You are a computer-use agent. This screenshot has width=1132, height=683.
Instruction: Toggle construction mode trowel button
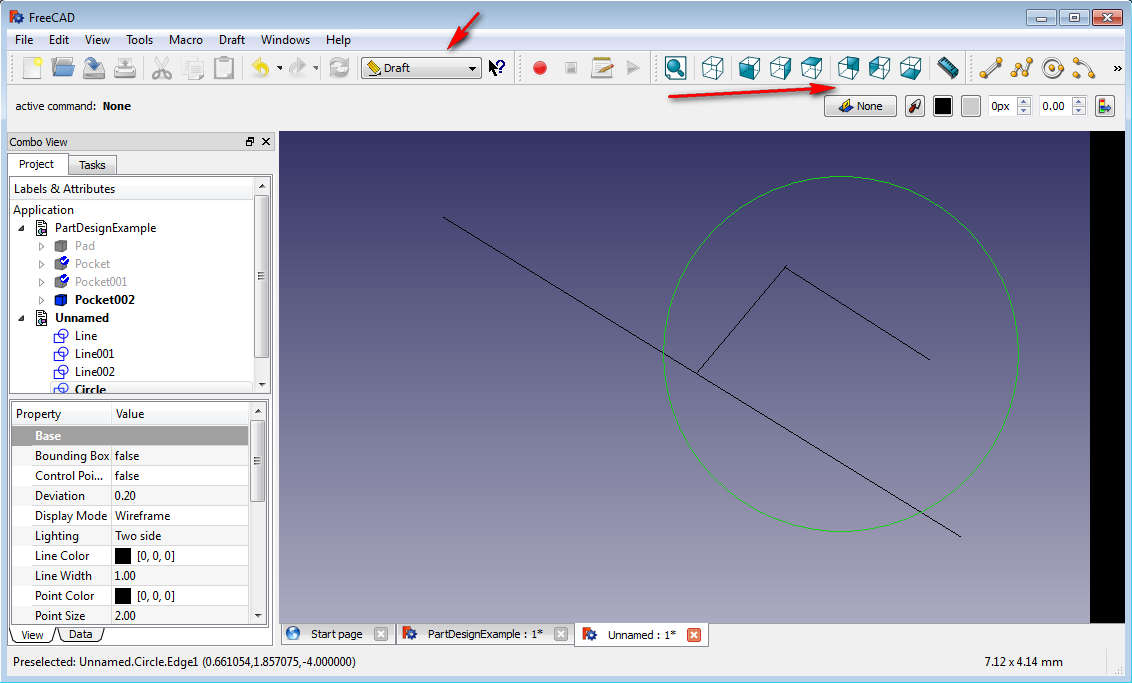[915, 106]
